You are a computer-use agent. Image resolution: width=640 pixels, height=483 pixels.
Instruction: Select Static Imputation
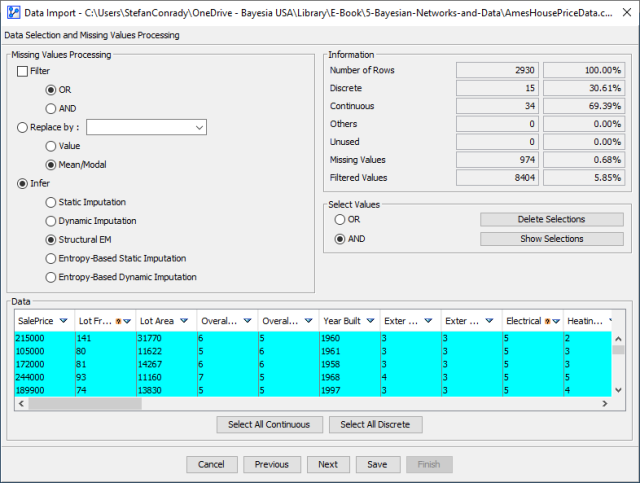51,203
